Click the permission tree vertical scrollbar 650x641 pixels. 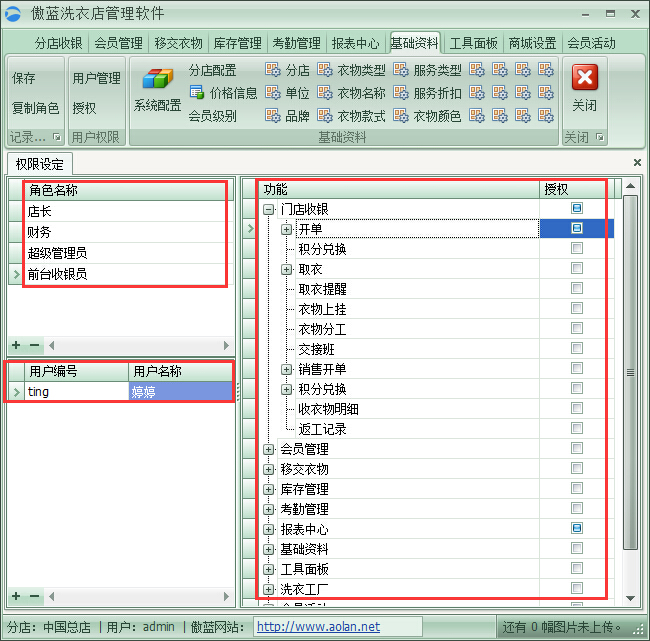(630, 372)
